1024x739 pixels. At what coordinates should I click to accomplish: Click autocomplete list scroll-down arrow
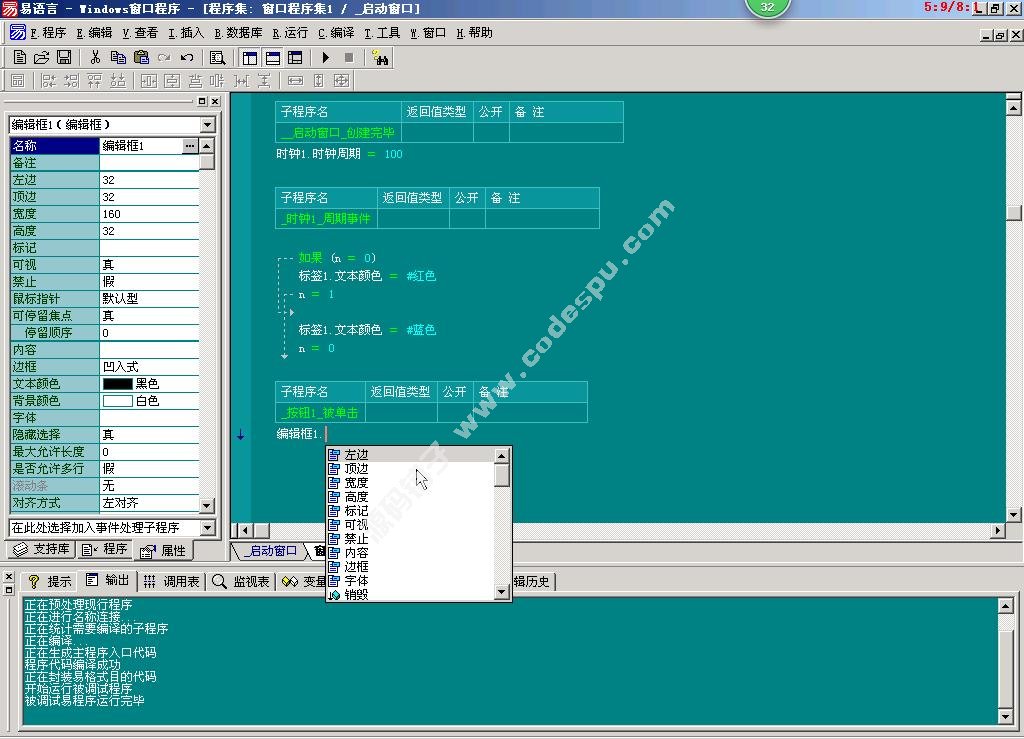tap(502, 592)
